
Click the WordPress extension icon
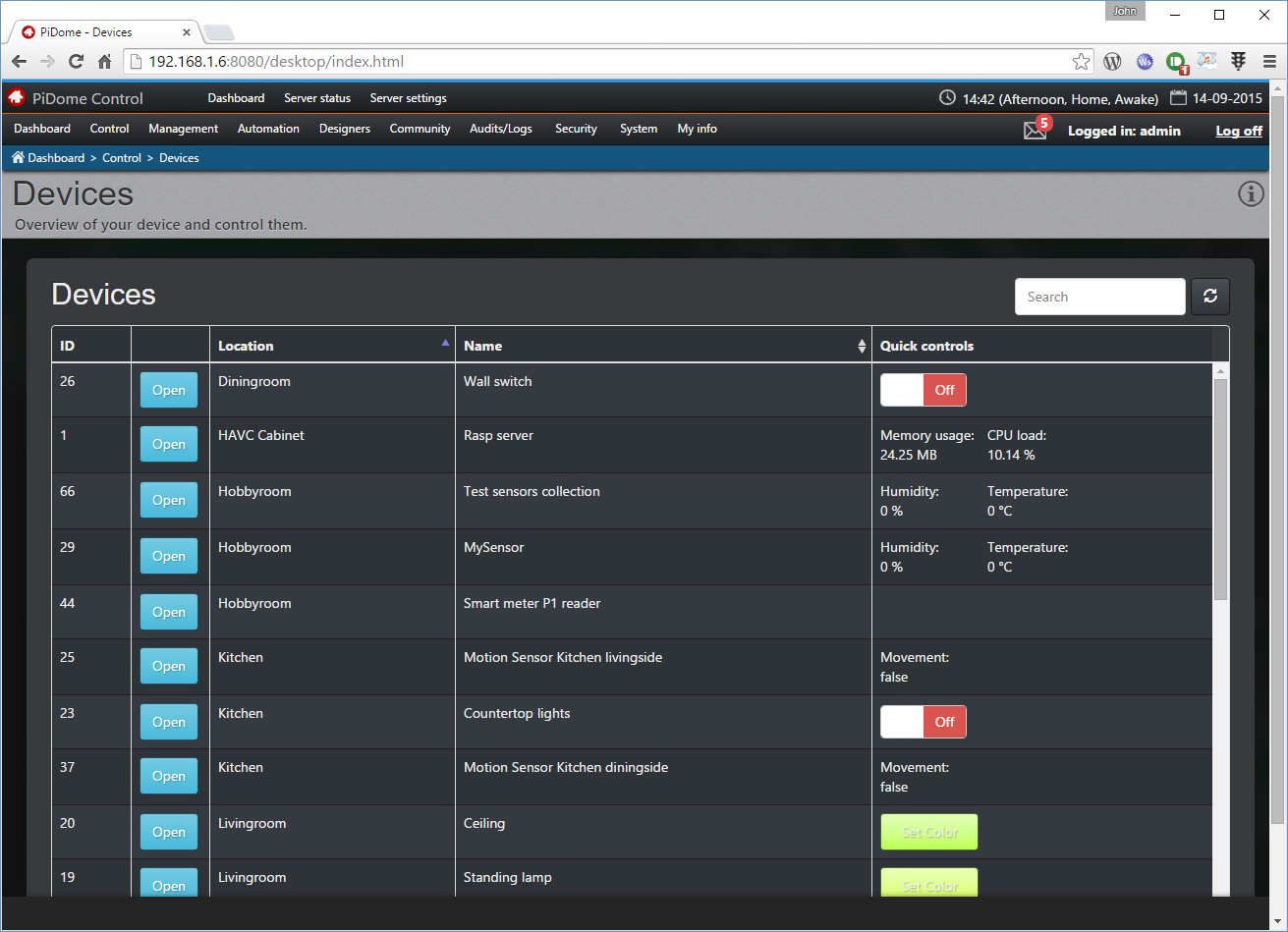pos(1112,62)
